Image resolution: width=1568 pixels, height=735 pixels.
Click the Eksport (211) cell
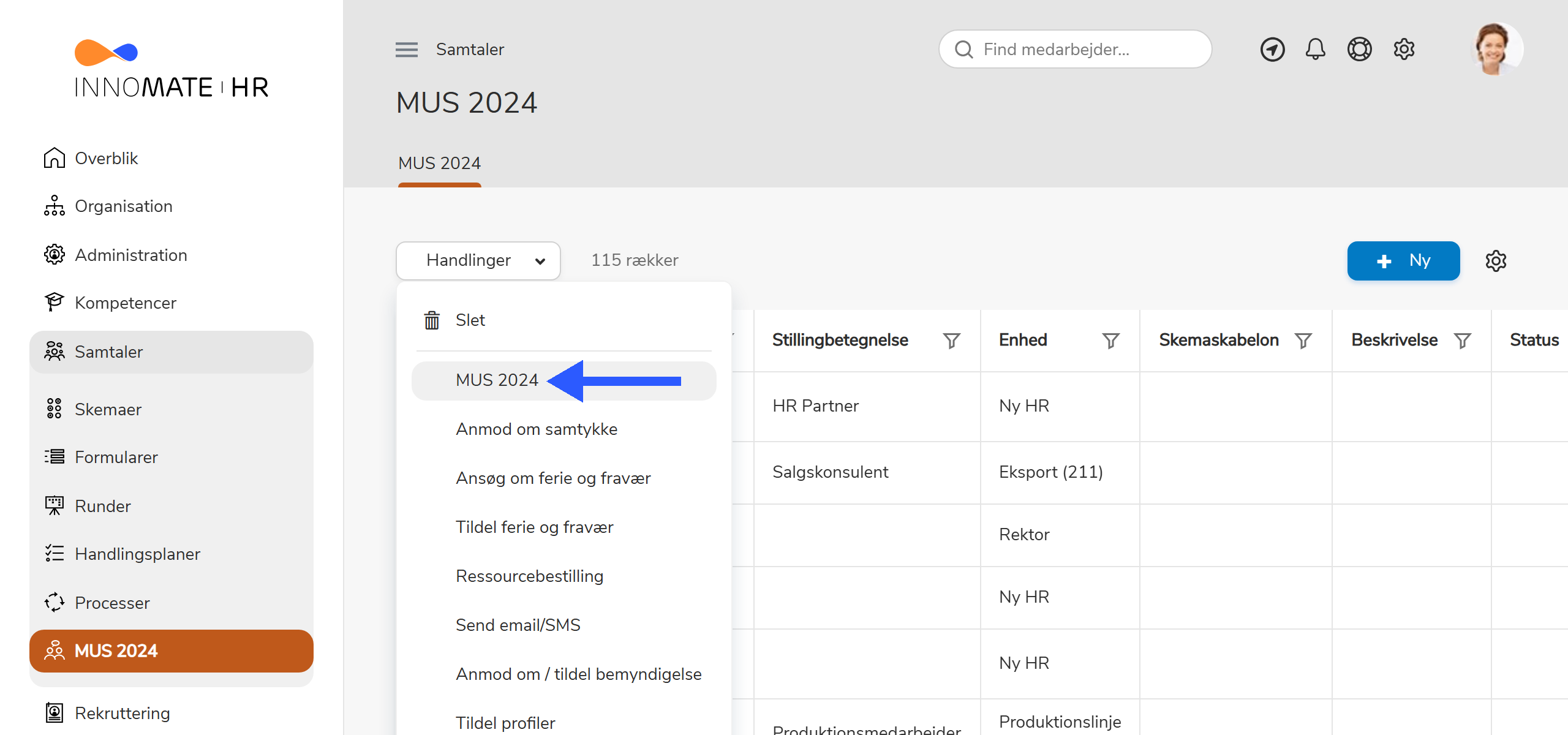coord(1060,472)
